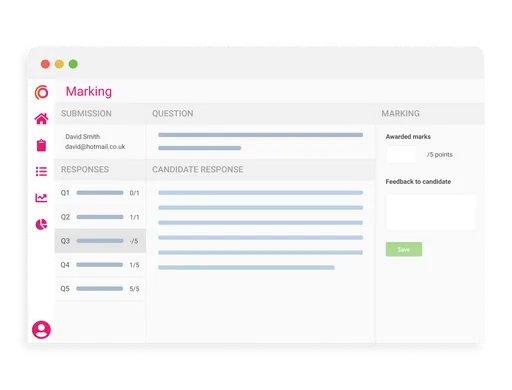Select the unmarked Q3 response row

click(100, 241)
